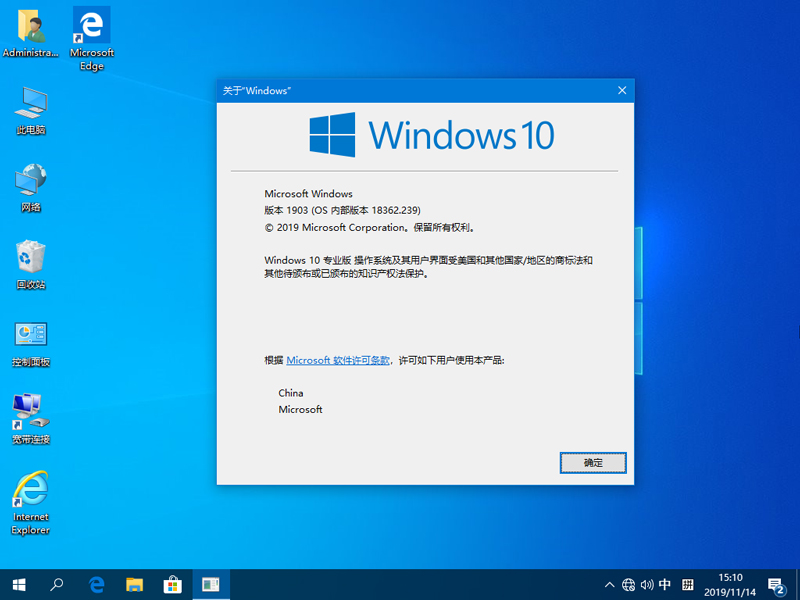The height and width of the screenshot is (600, 800).
Task: Launch Microsoft Store from the taskbar
Action: [x=173, y=584]
